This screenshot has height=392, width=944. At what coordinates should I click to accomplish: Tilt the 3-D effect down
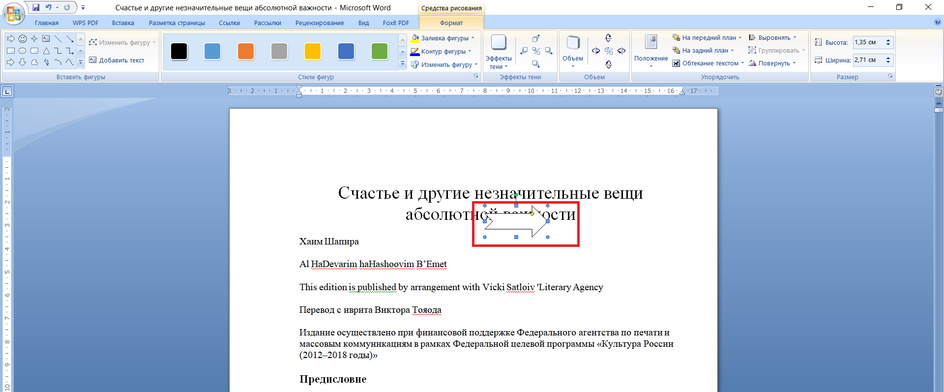608,64
